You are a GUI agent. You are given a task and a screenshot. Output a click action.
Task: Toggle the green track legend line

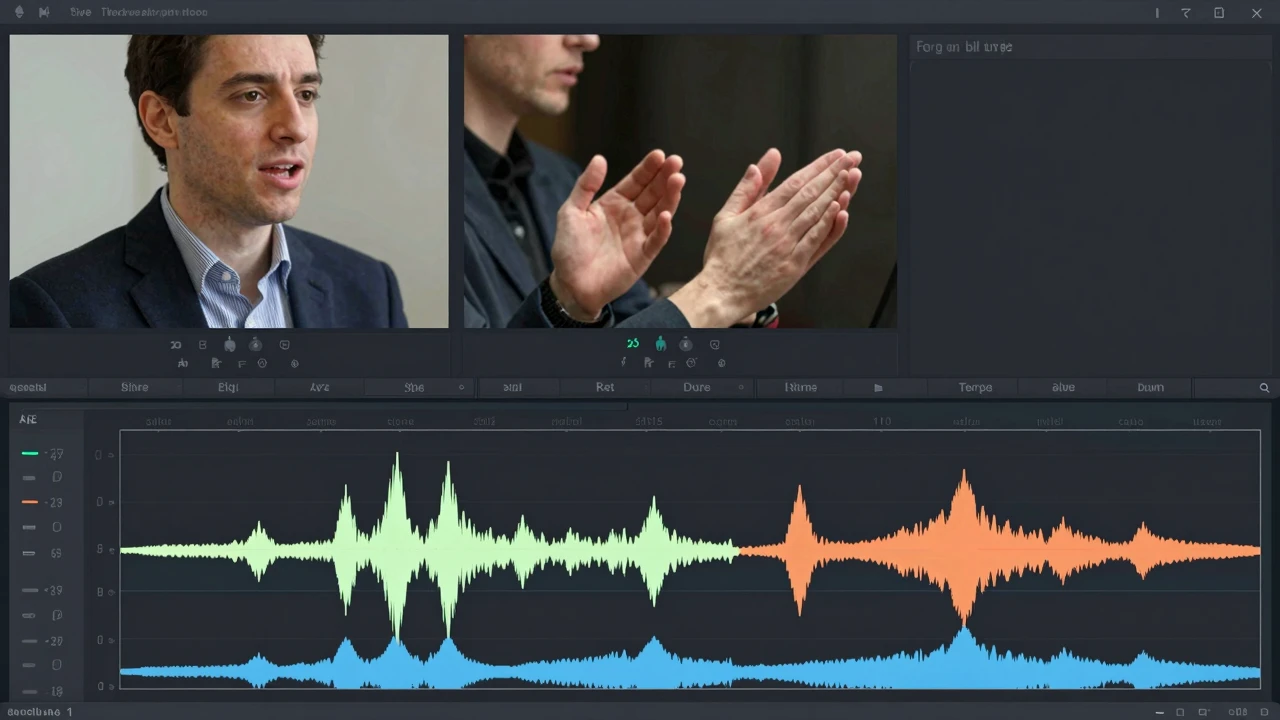30,454
